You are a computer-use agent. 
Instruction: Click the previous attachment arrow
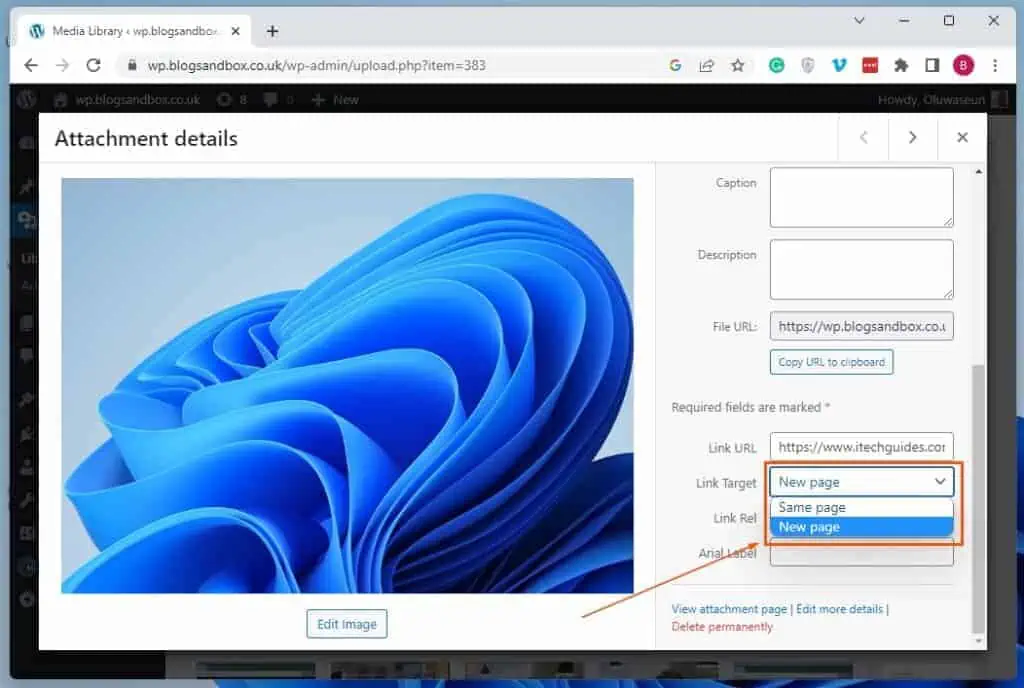point(862,138)
